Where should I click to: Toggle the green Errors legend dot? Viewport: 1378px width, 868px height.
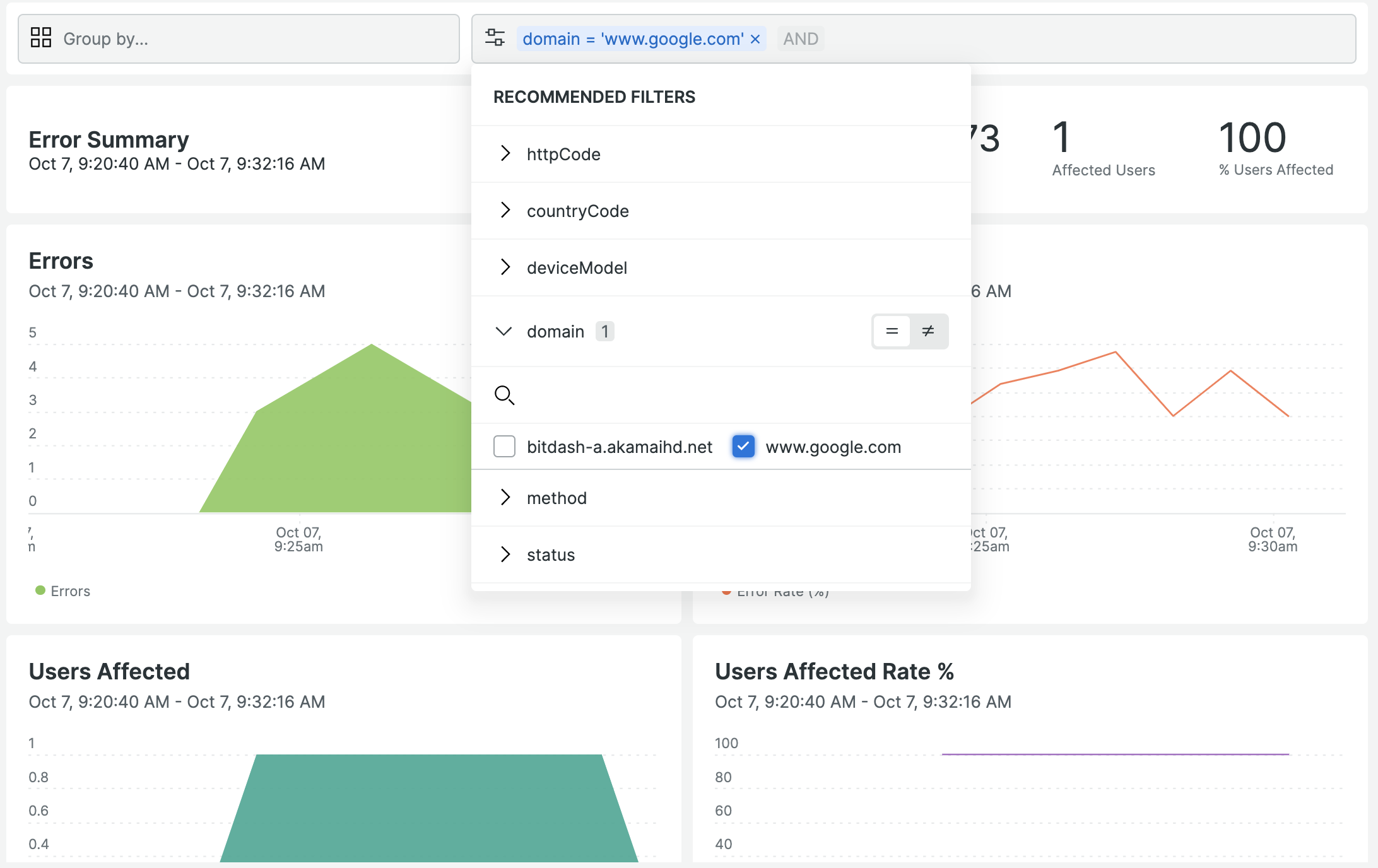[40, 590]
